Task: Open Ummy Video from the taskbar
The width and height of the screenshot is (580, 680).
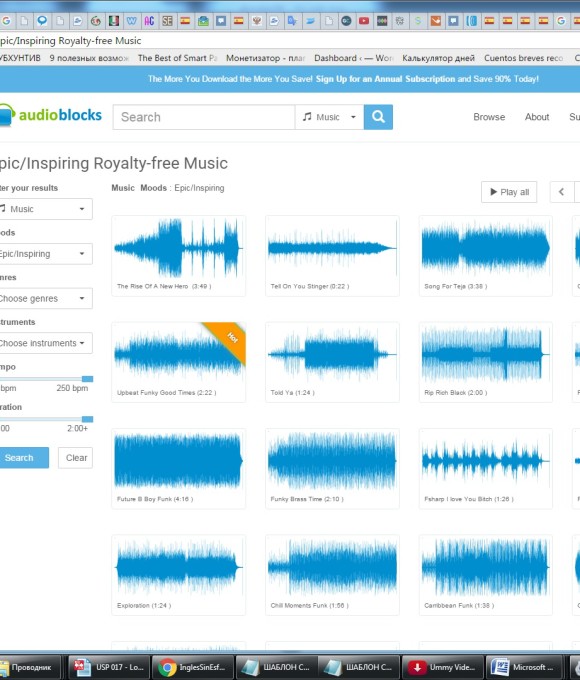Action: (x=442, y=667)
